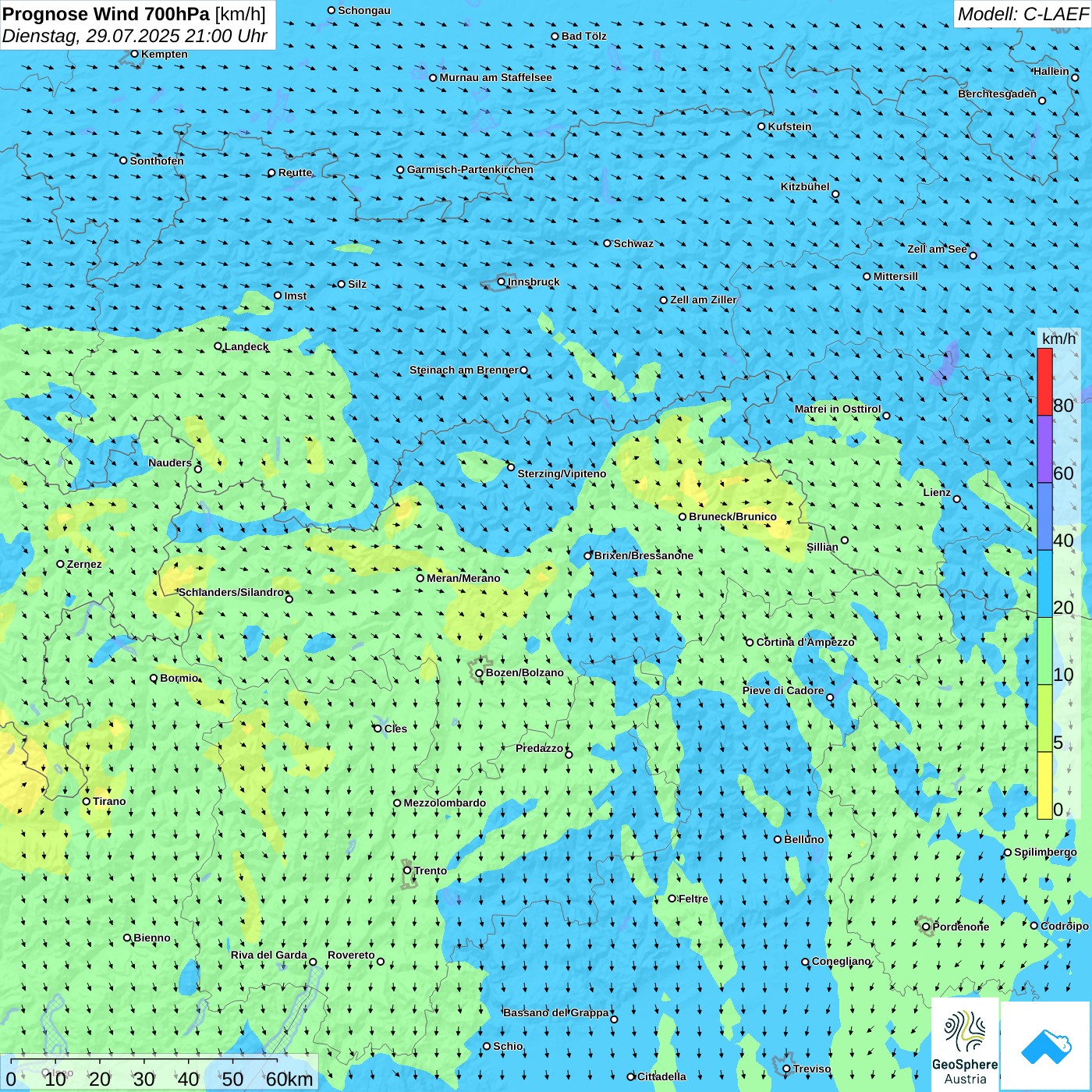Click the Kempten city label
This screenshot has height=1092, width=1092.
point(164,54)
